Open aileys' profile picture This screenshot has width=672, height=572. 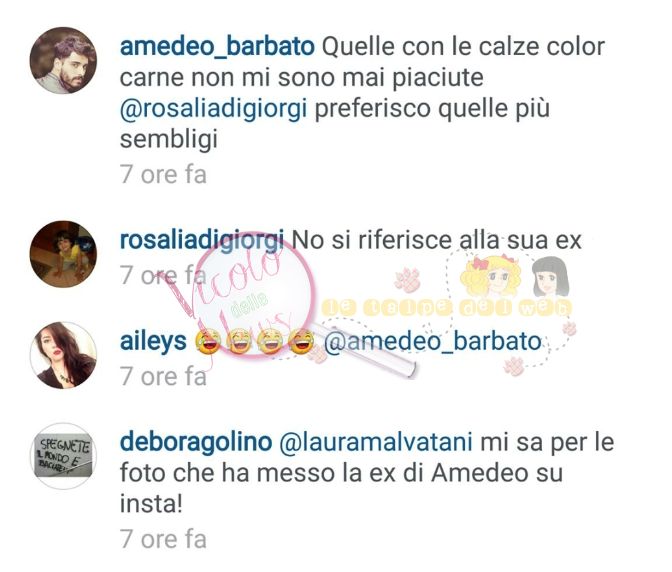(x=63, y=355)
